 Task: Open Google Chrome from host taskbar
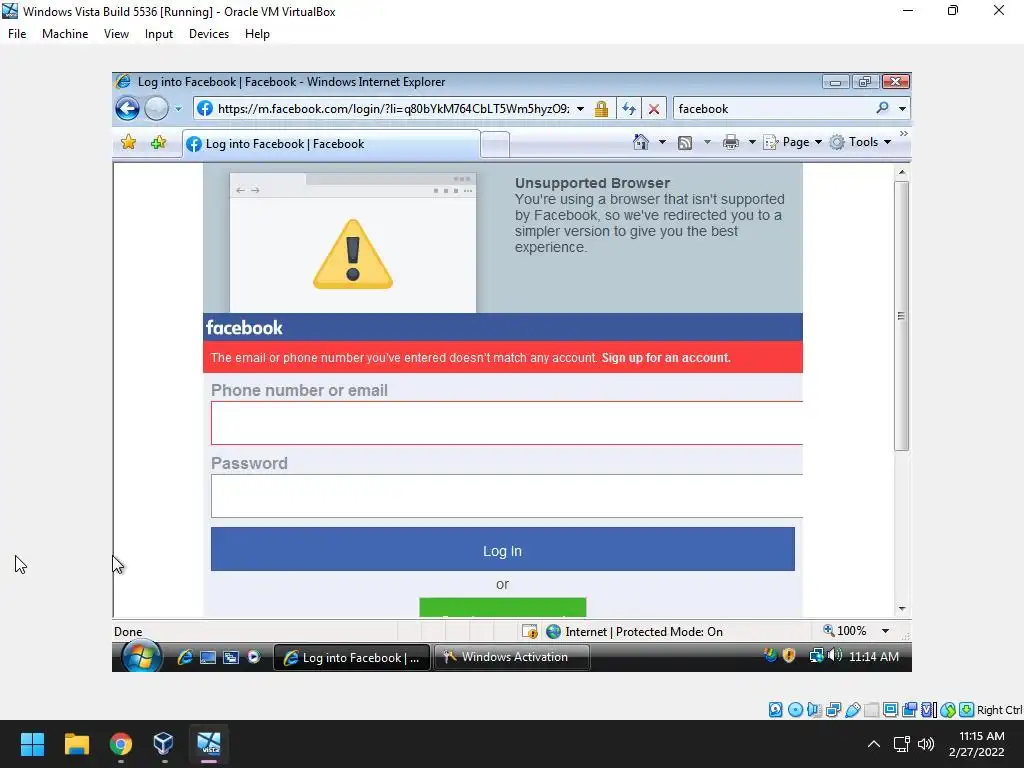(121, 744)
